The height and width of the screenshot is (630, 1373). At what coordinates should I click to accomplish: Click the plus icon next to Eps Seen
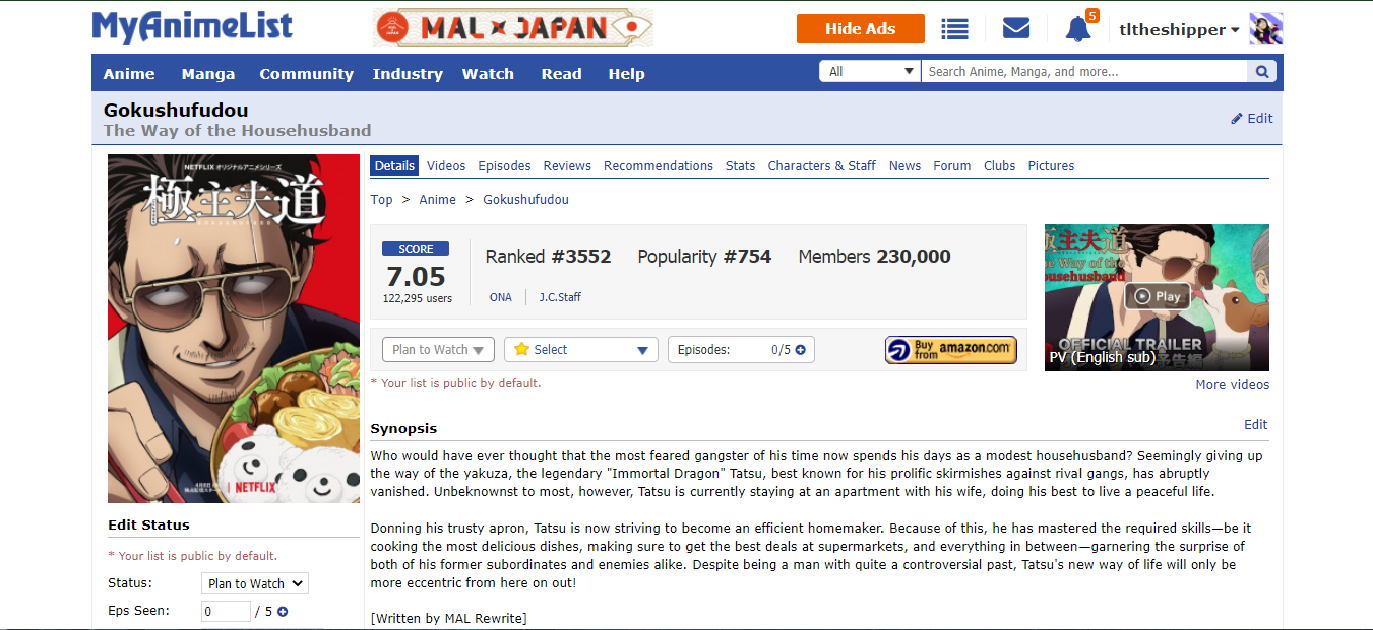click(283, 612)
